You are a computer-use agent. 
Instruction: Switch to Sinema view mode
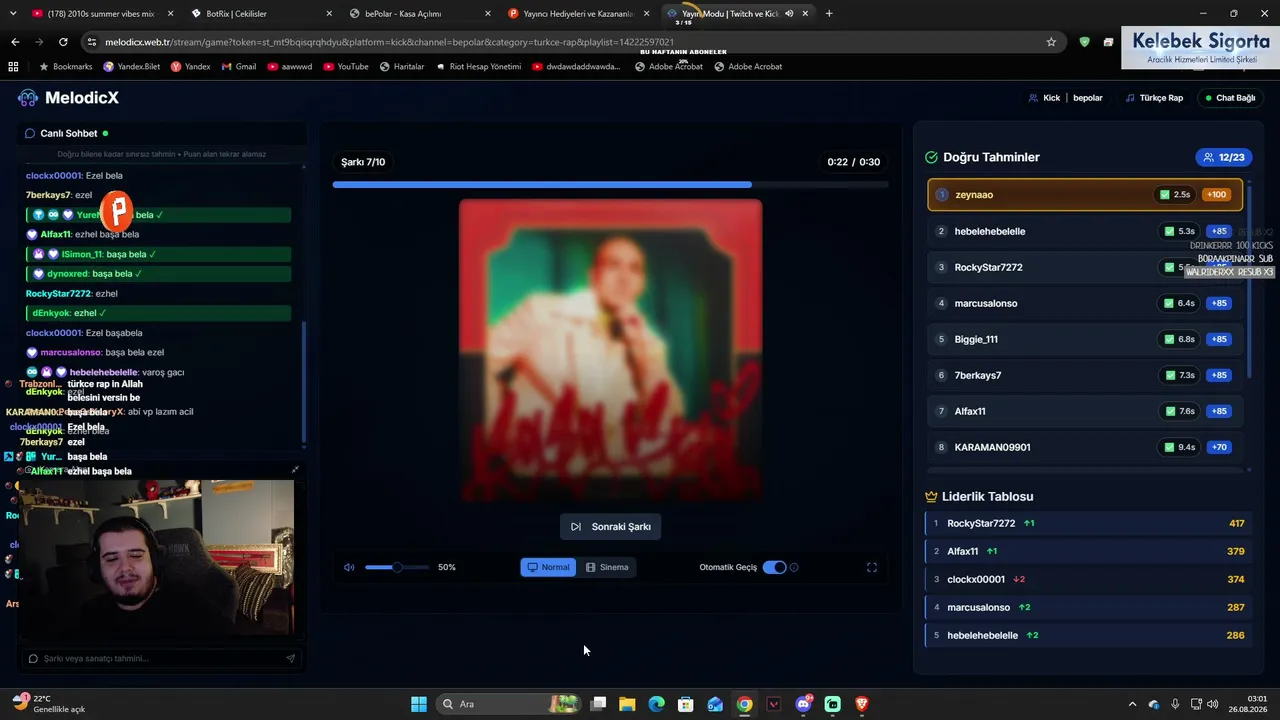coord(607,567)
